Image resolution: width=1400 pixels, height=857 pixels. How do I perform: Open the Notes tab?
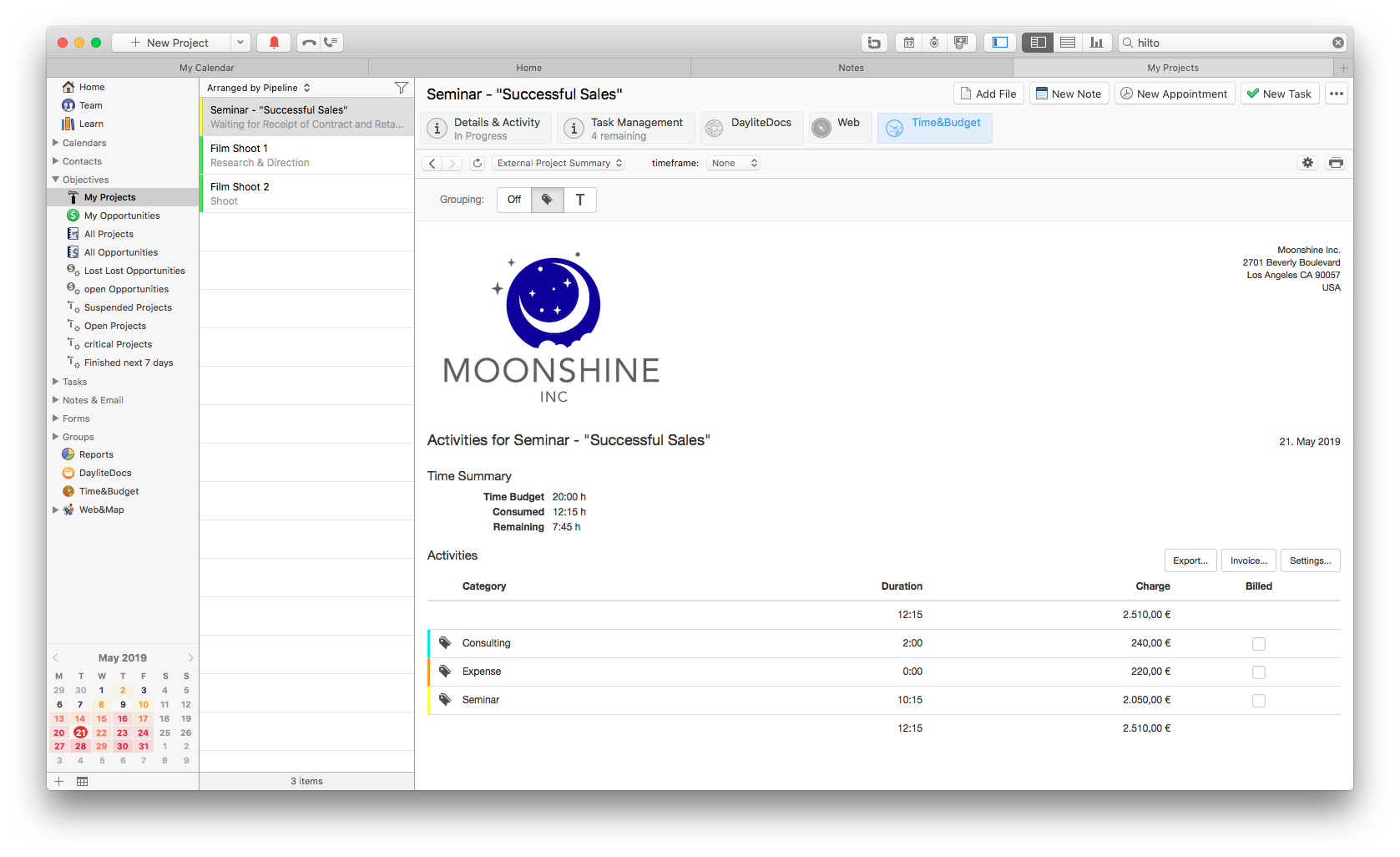(x=851, y=68)
